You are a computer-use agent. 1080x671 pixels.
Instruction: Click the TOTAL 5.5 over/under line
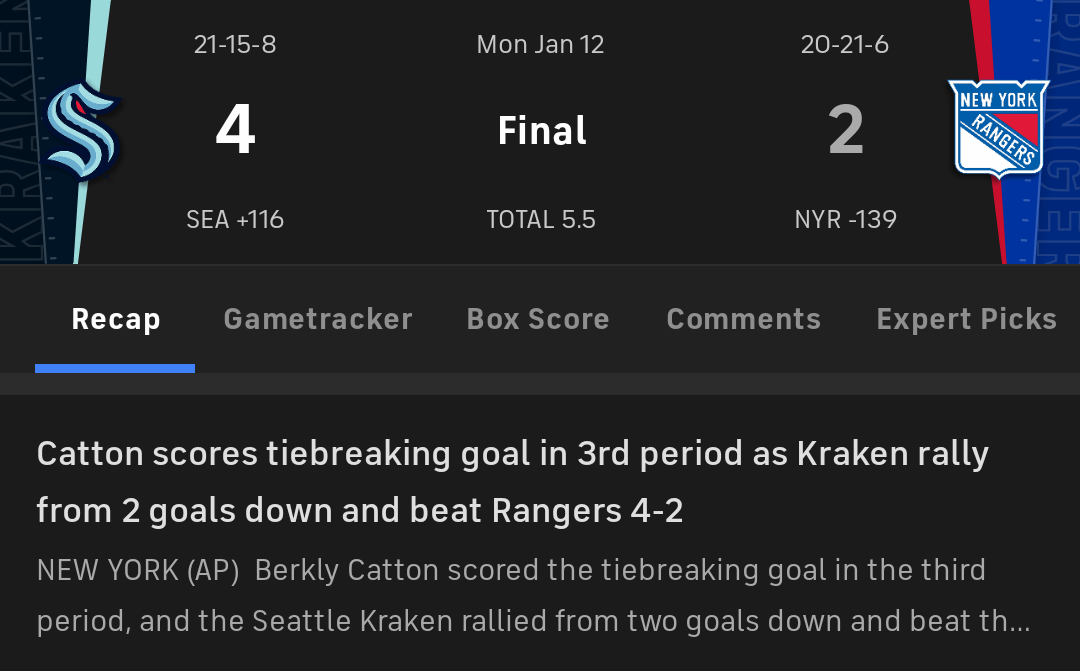(x=541, y=219)
